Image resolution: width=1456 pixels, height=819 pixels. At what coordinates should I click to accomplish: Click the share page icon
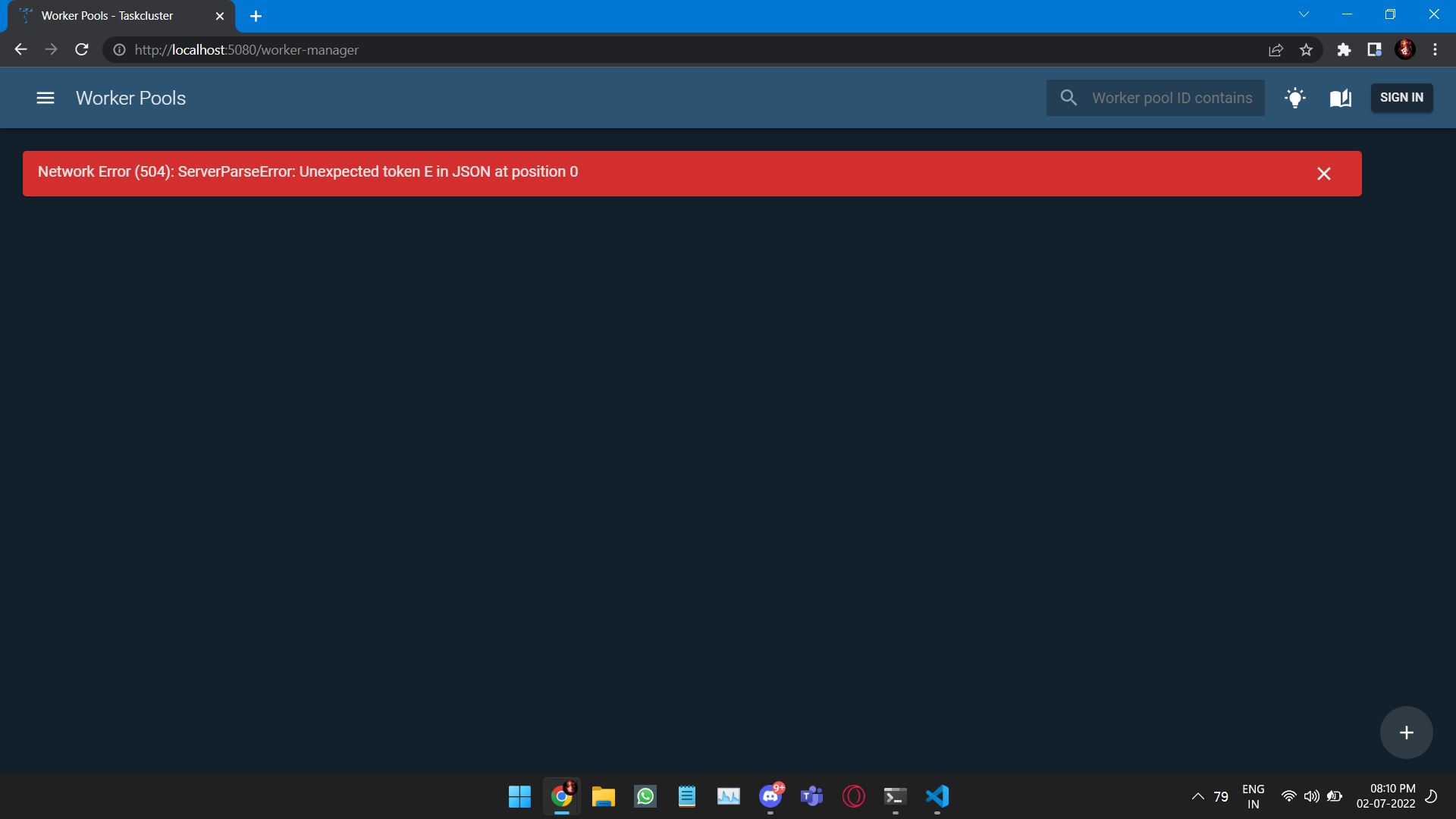(1276, 49)
